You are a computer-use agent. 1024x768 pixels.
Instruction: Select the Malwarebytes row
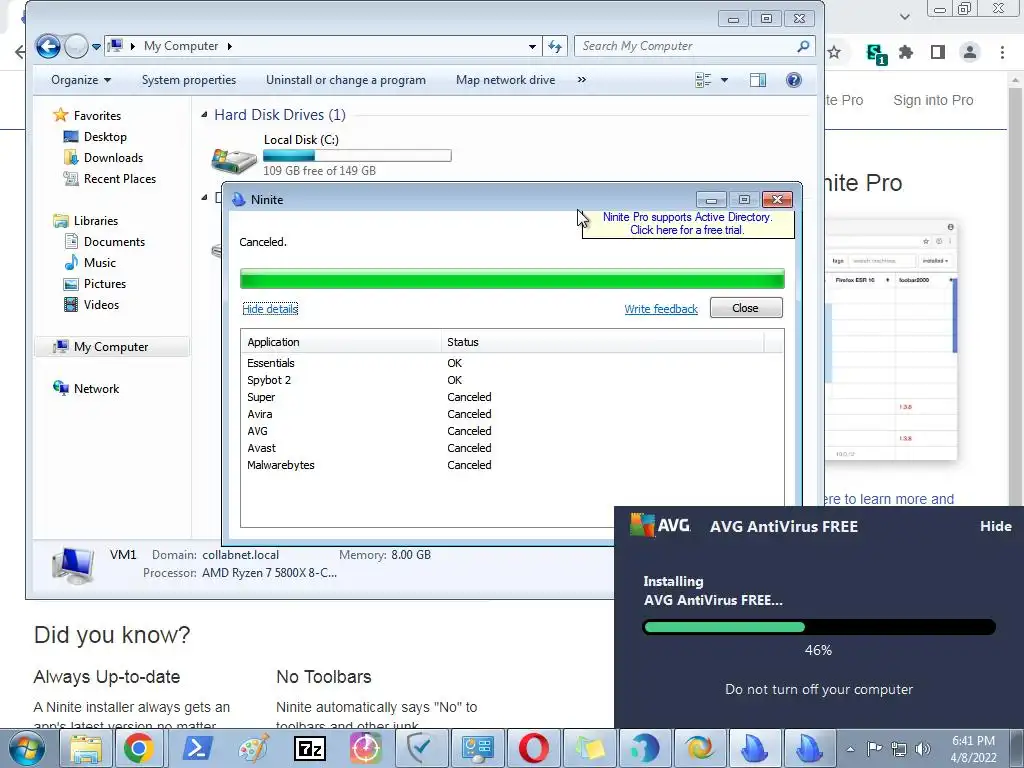[x=511, y=465]
